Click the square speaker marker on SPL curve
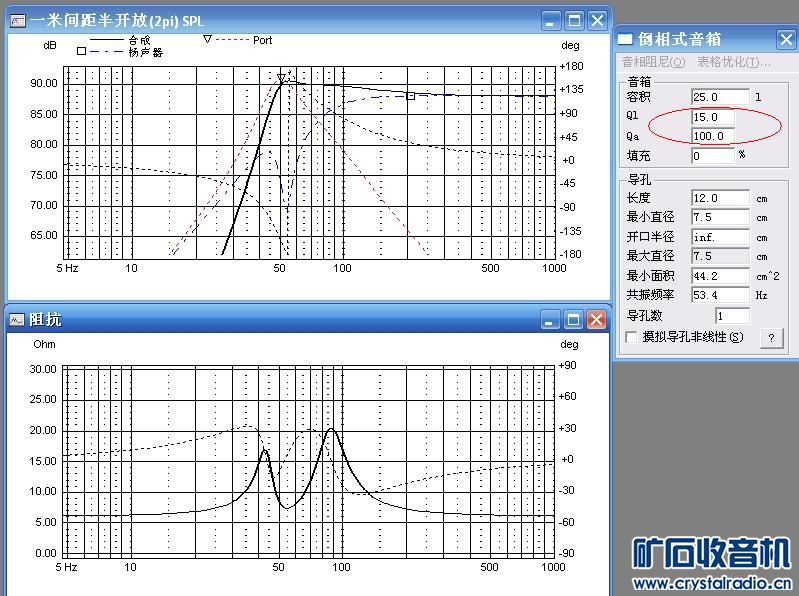This screenshot has width=799, height=596. (411, 96)
